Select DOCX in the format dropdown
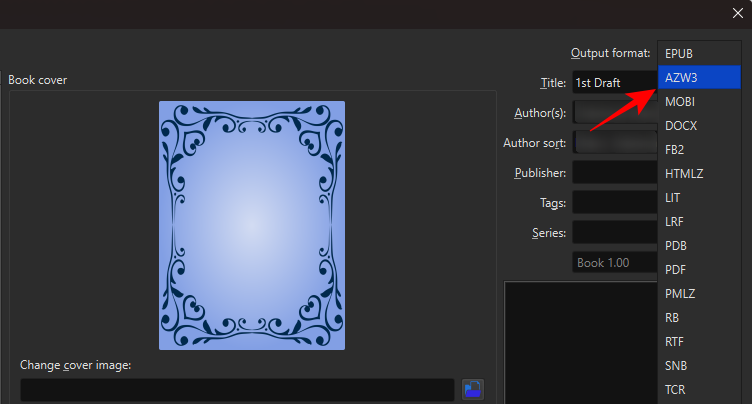This screenshot has height=404, width=752. (699, 126)
